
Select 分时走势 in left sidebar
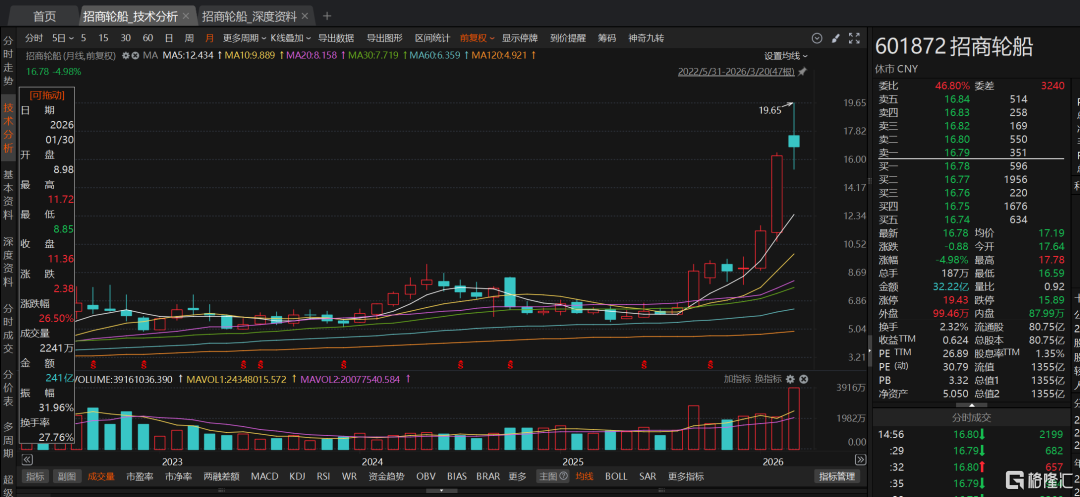[x=8, y=63]
